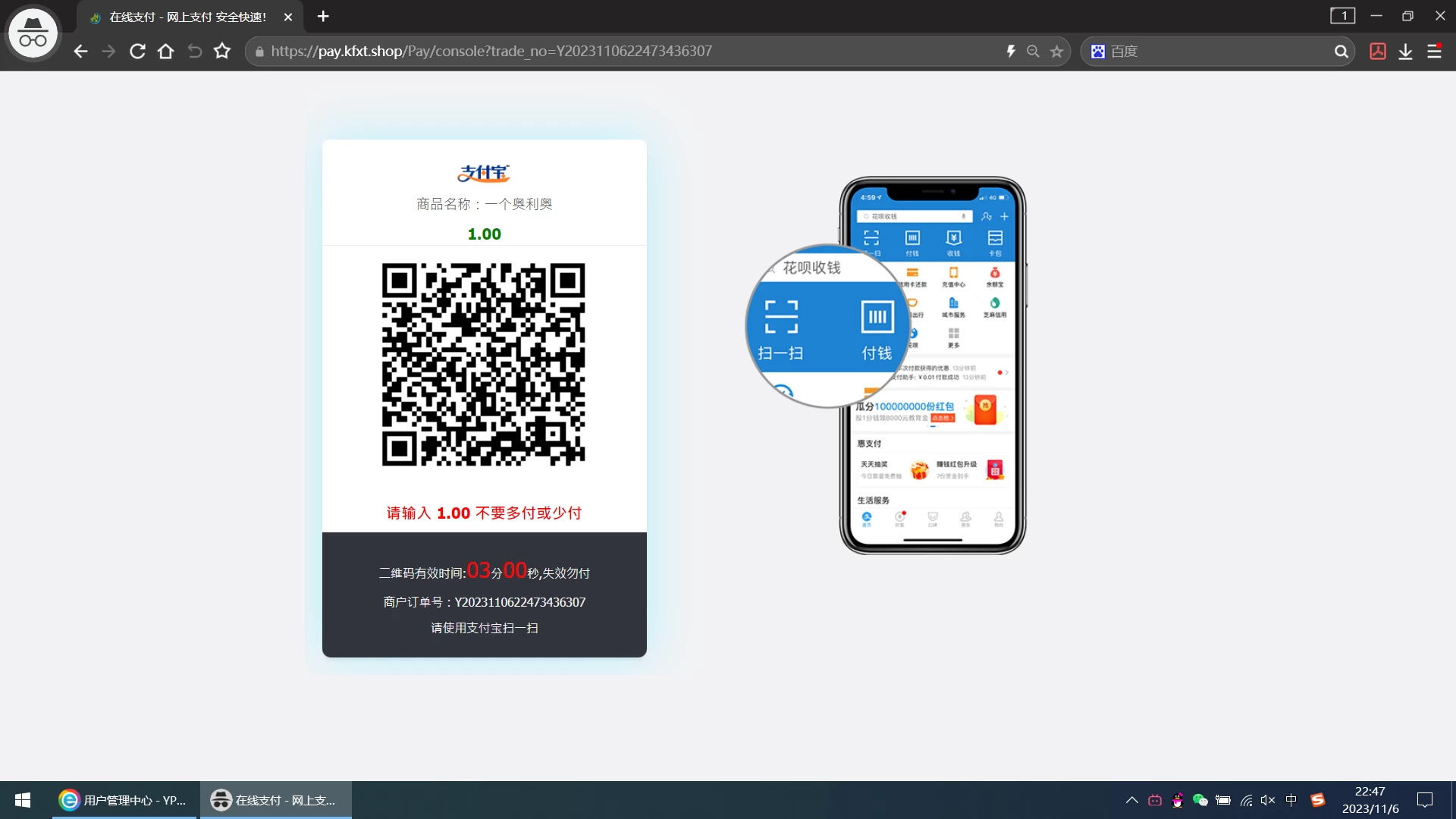Select the 在线支付 - 网上支付 tab
The width and height of the screenshot is (1456, 819).
pyautogui.click(x=188, y=17)
